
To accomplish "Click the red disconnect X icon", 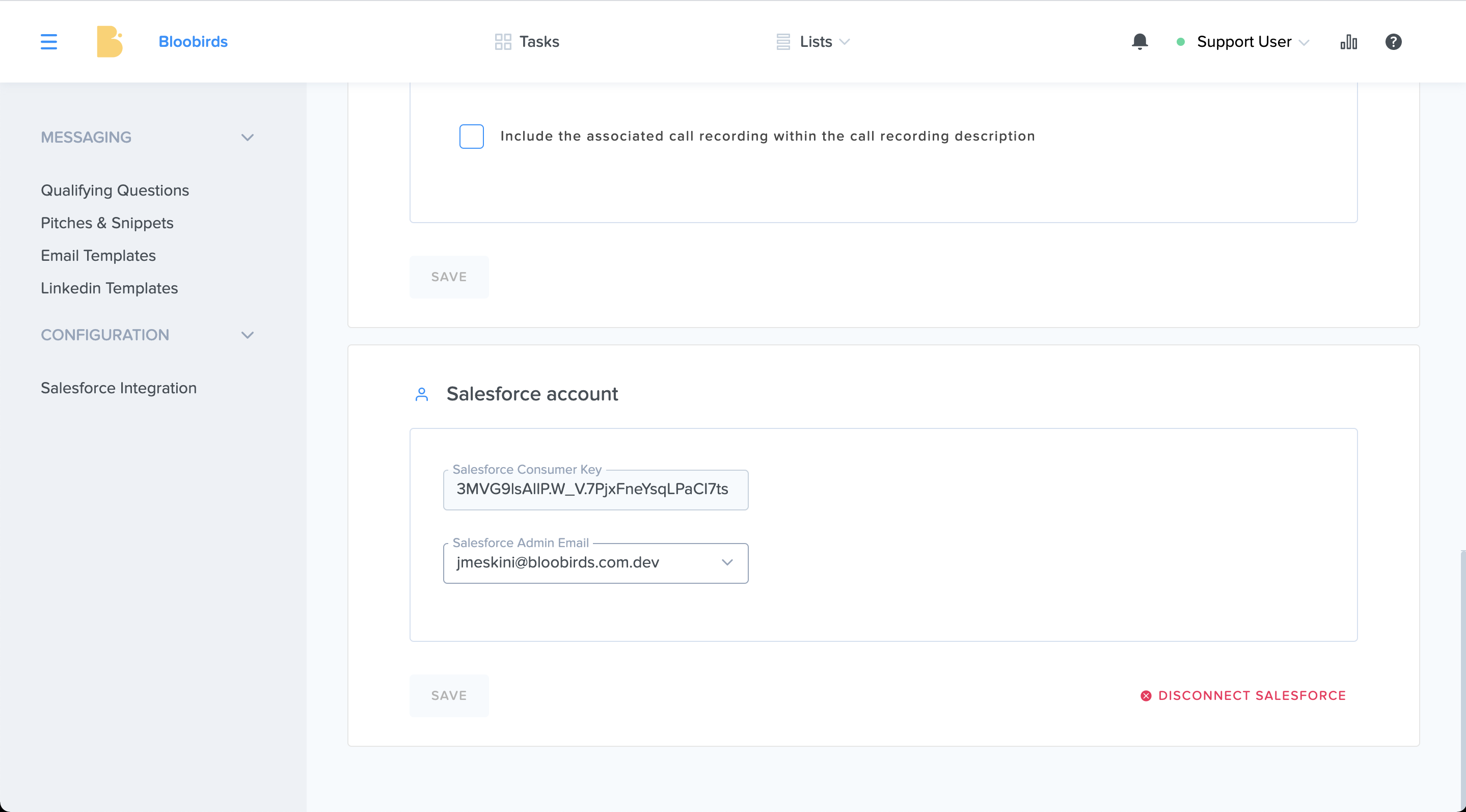I will [1146, 695].
